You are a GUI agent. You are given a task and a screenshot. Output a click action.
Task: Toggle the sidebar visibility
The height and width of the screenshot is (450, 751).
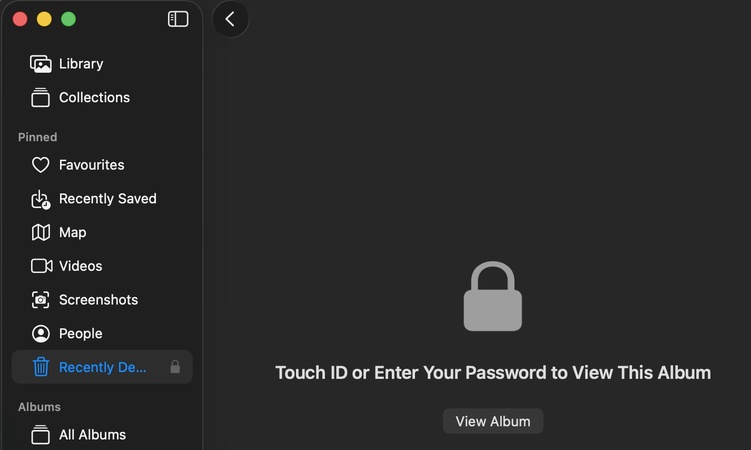178,19
